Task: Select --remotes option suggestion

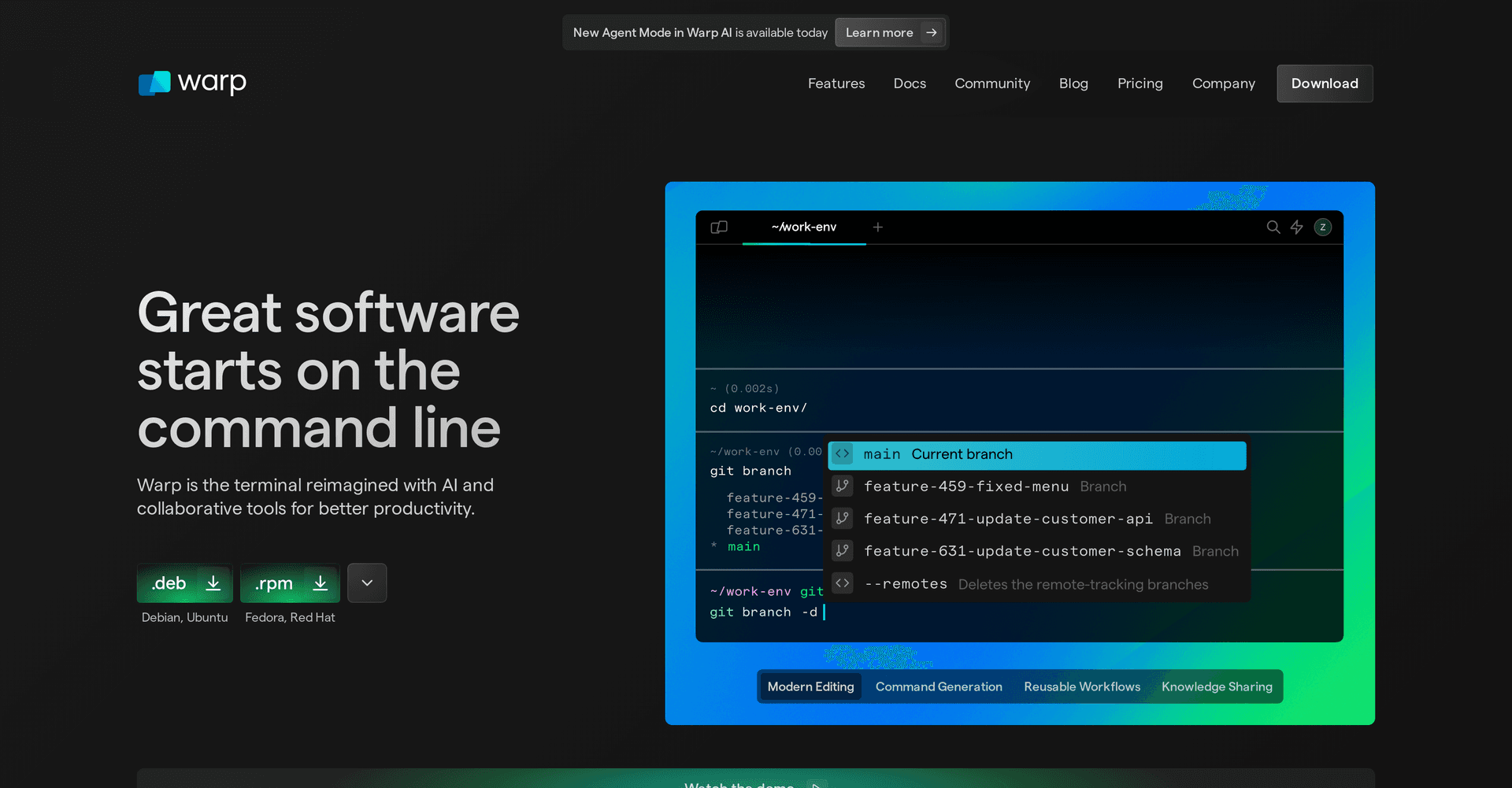Action: tap(1037, 584)
